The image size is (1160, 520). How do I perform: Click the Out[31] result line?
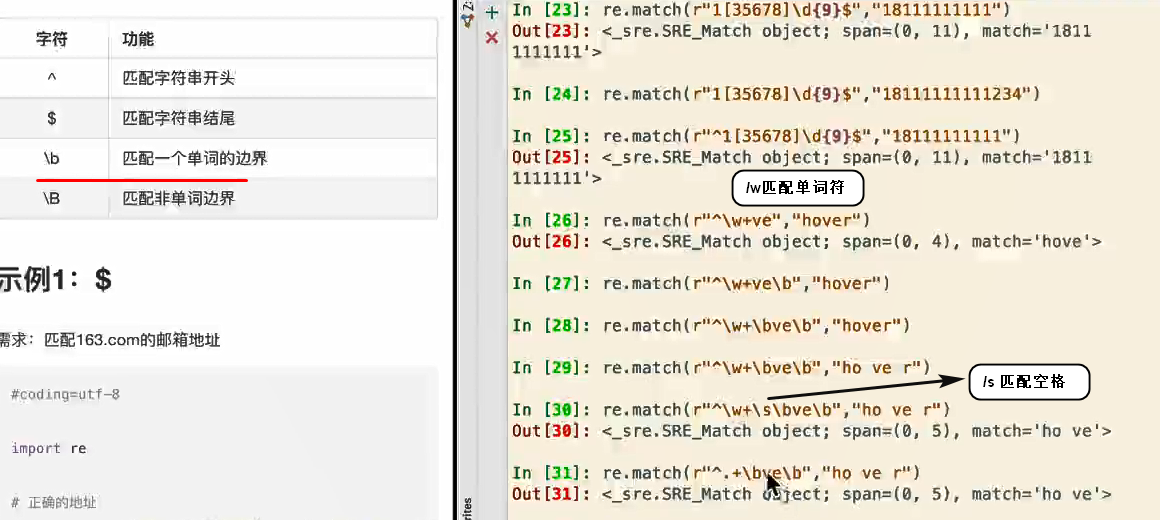pyautogui.click(x=812, y=493)
